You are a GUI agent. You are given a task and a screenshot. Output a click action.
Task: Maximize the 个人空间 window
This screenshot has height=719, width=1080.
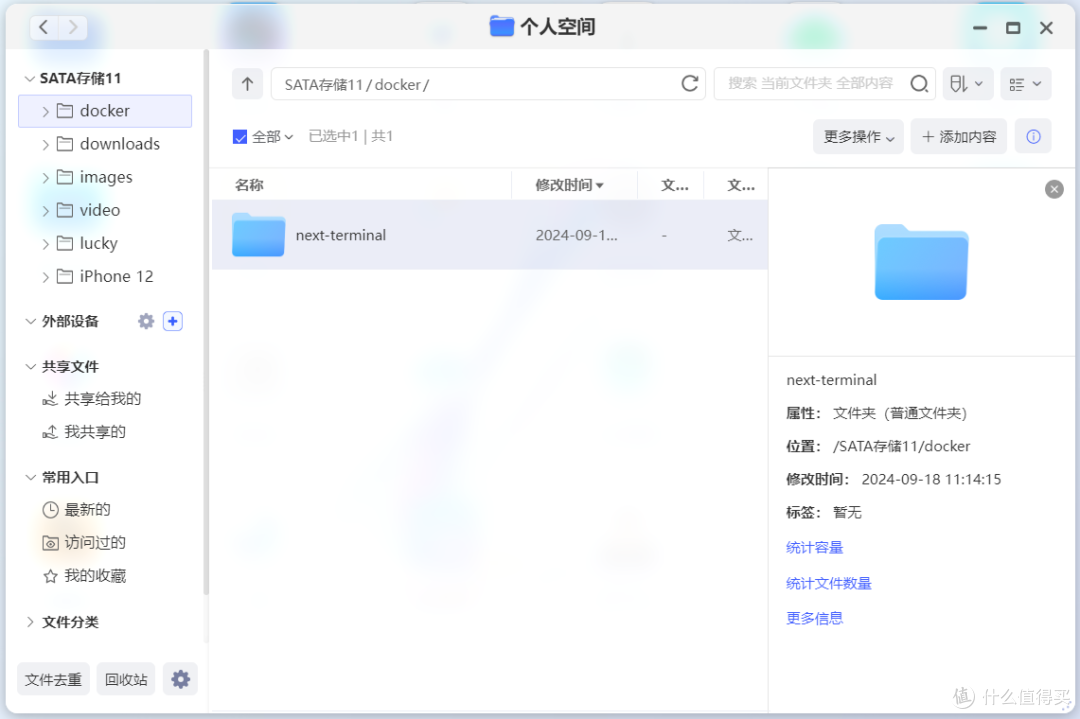point(1012,28)
